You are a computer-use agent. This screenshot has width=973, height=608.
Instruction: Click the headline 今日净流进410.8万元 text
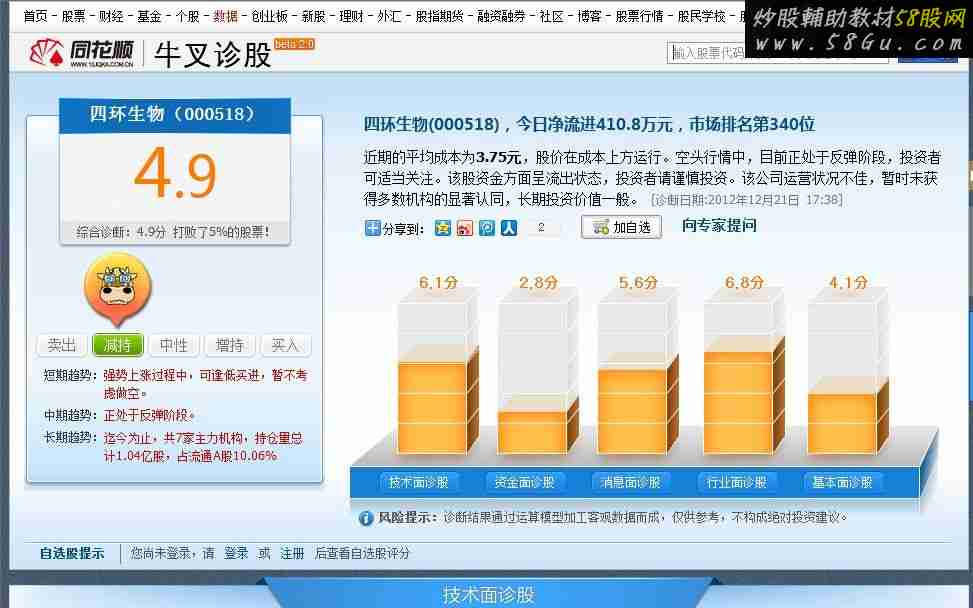coord(594,124)
